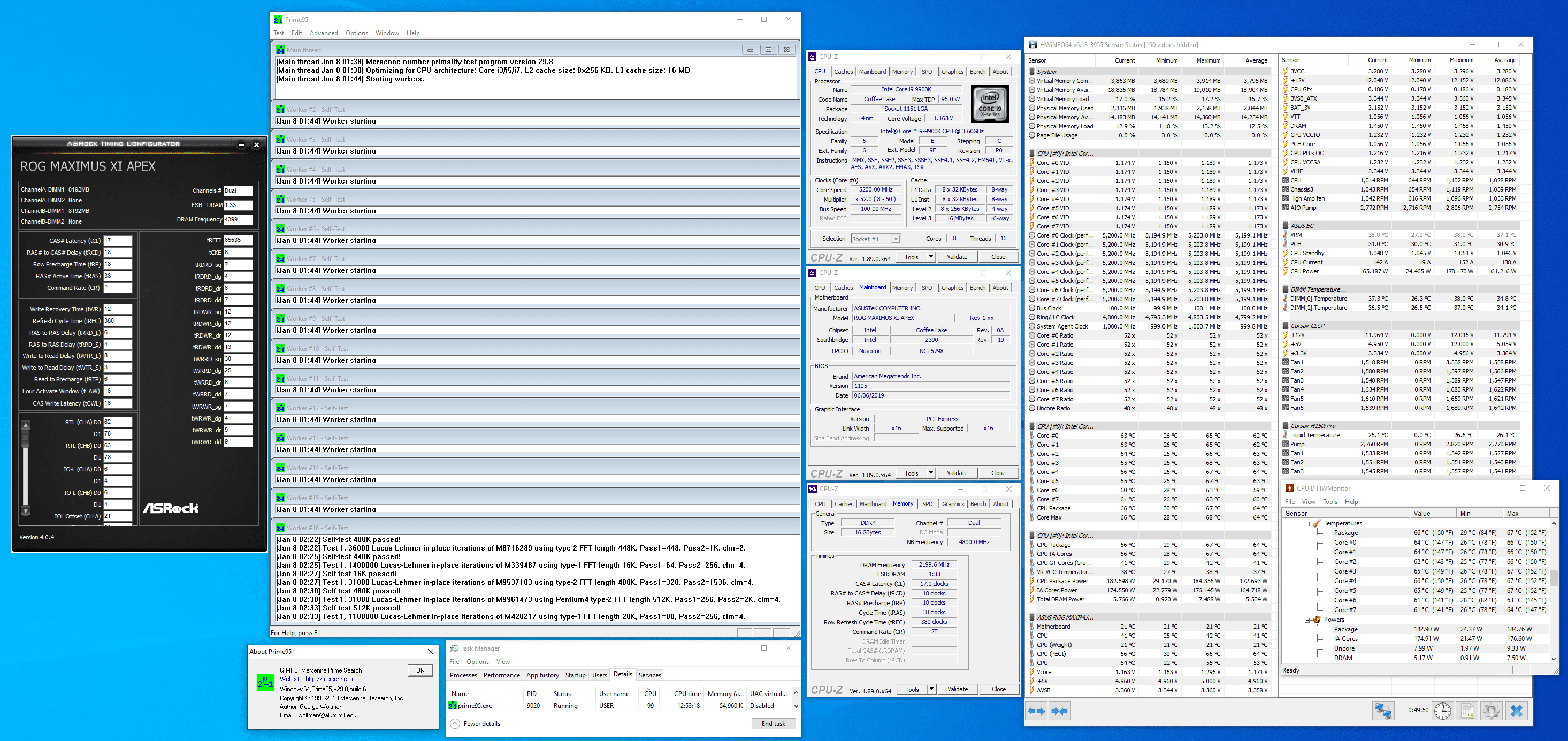Open the Test menu in Prime95
The image size is (1568, 741).
(x=279, y=34)
